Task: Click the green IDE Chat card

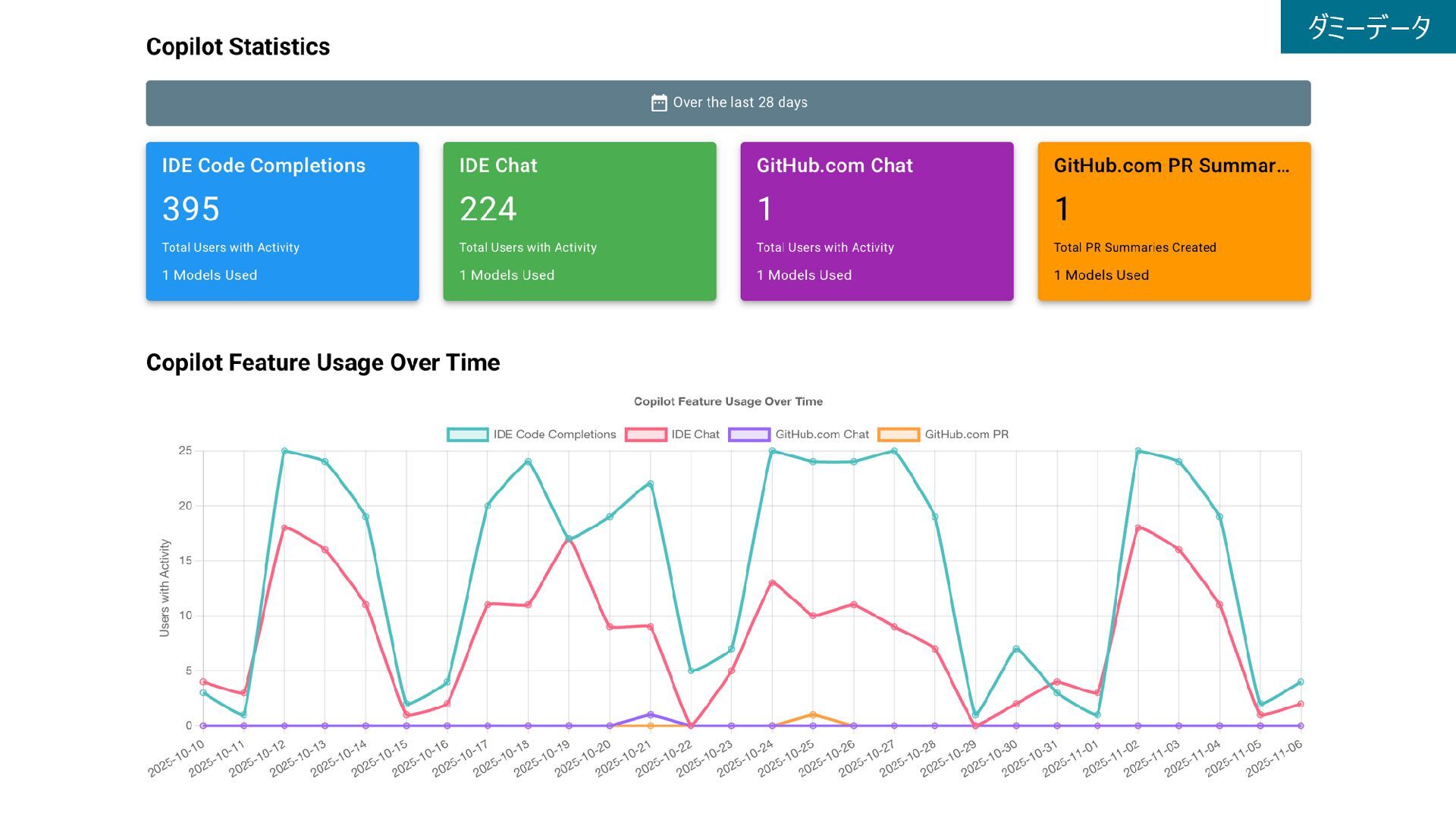Action: click(x=579, y=221)
